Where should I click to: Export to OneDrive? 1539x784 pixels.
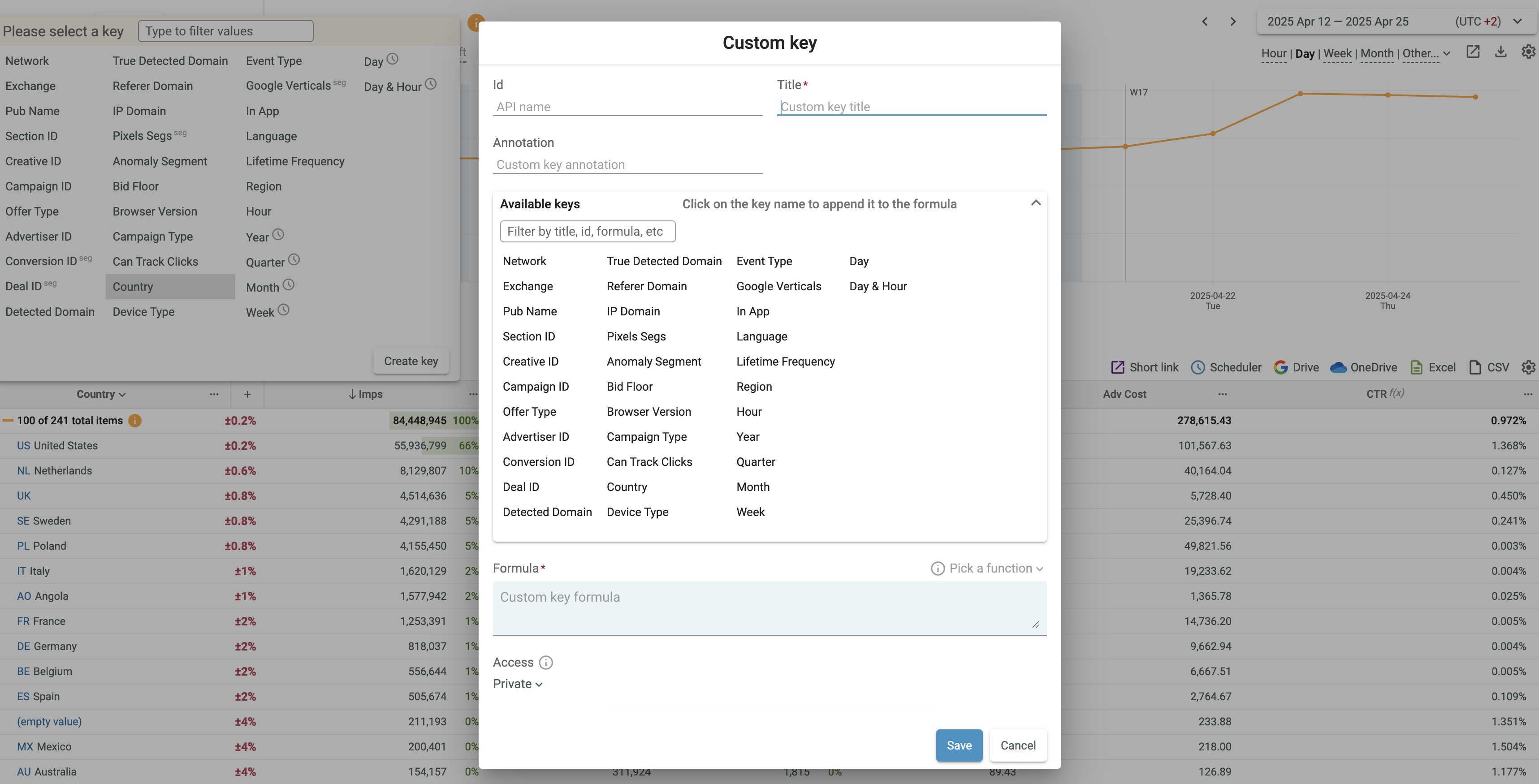tap(1363, 367)
